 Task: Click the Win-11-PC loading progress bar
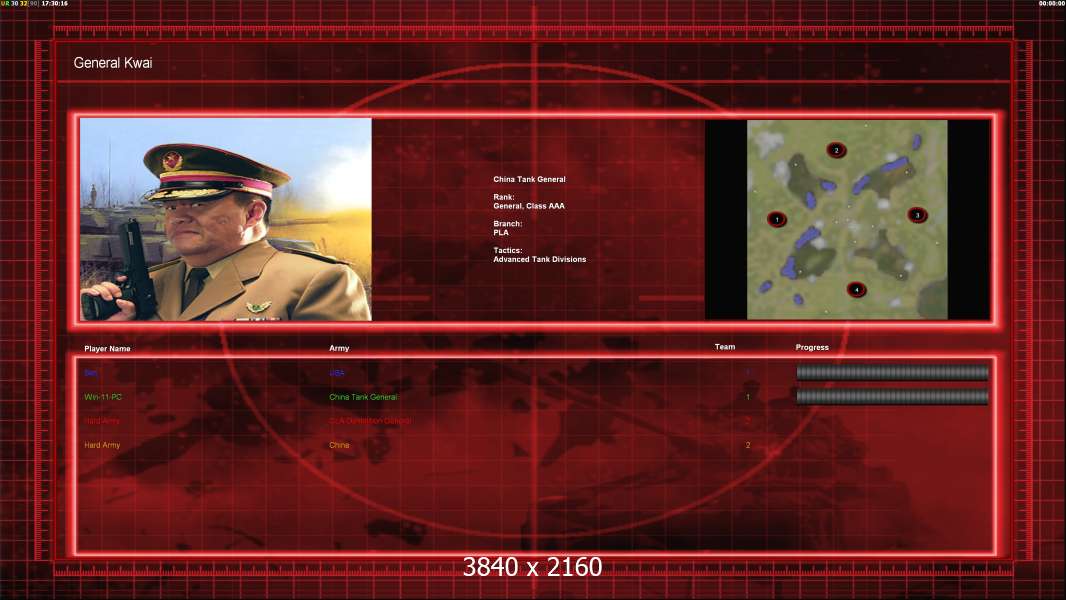point(892,397)
